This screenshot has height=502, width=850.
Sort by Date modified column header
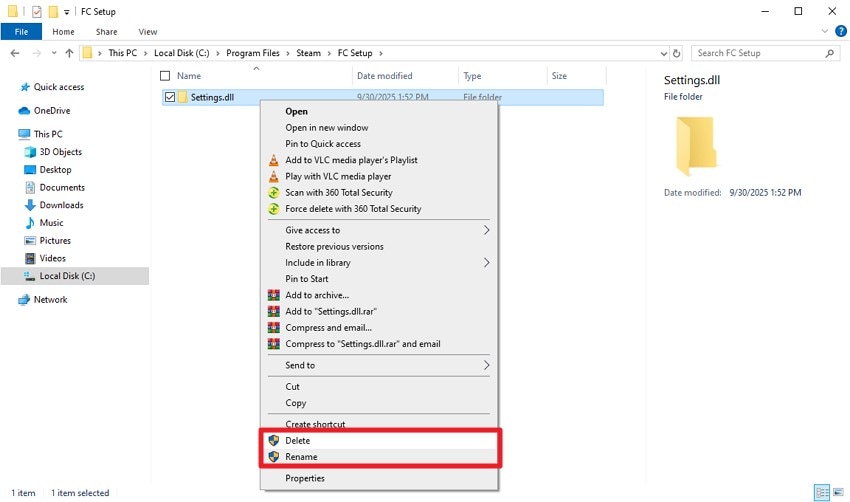(384, 76)
